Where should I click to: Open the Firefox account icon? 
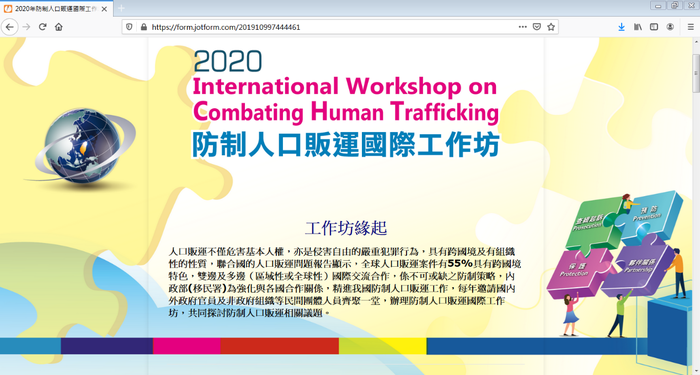tap(670, 27)
